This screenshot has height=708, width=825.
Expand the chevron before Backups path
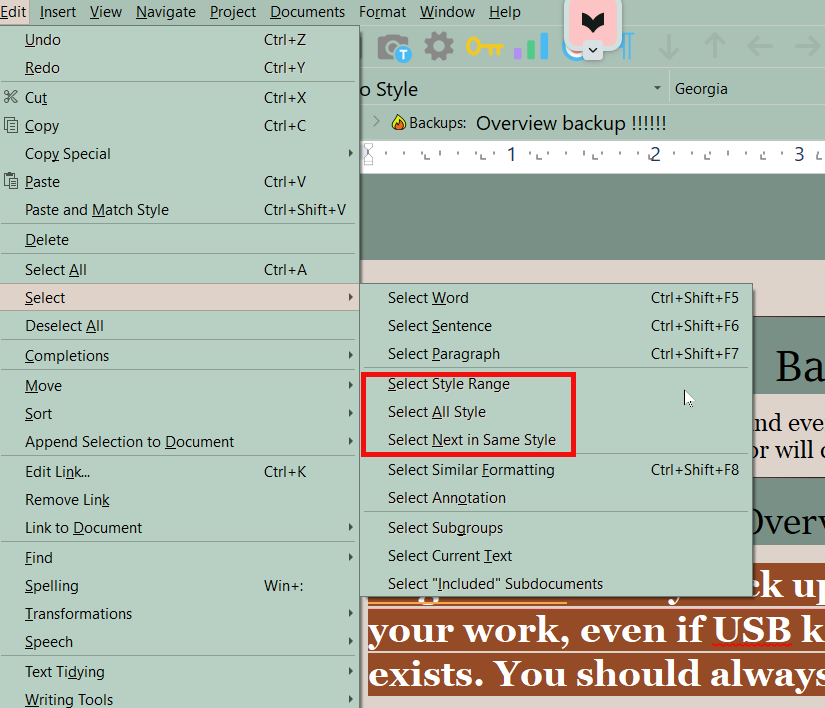(376, 122)
